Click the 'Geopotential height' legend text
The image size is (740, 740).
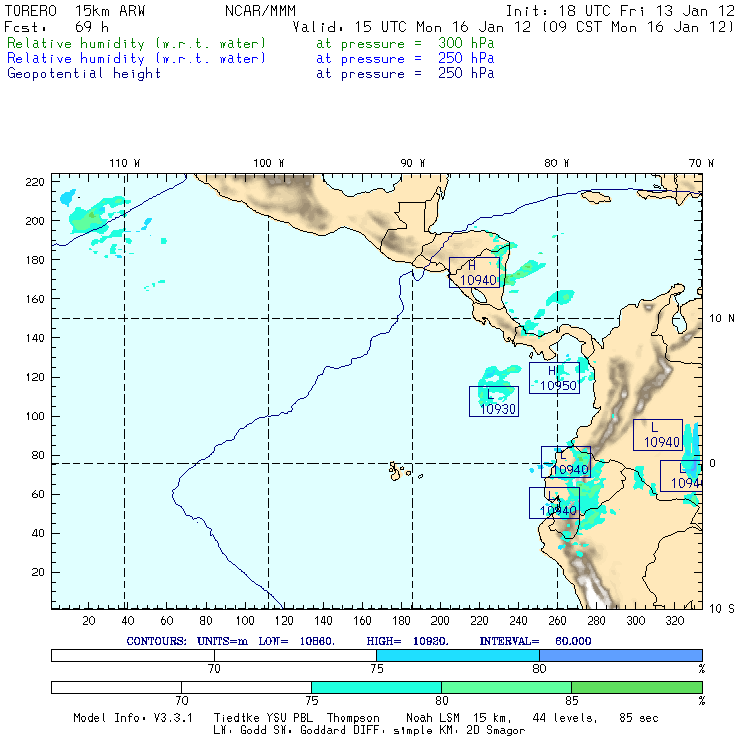pyautogui.click(x=84, y=74)
